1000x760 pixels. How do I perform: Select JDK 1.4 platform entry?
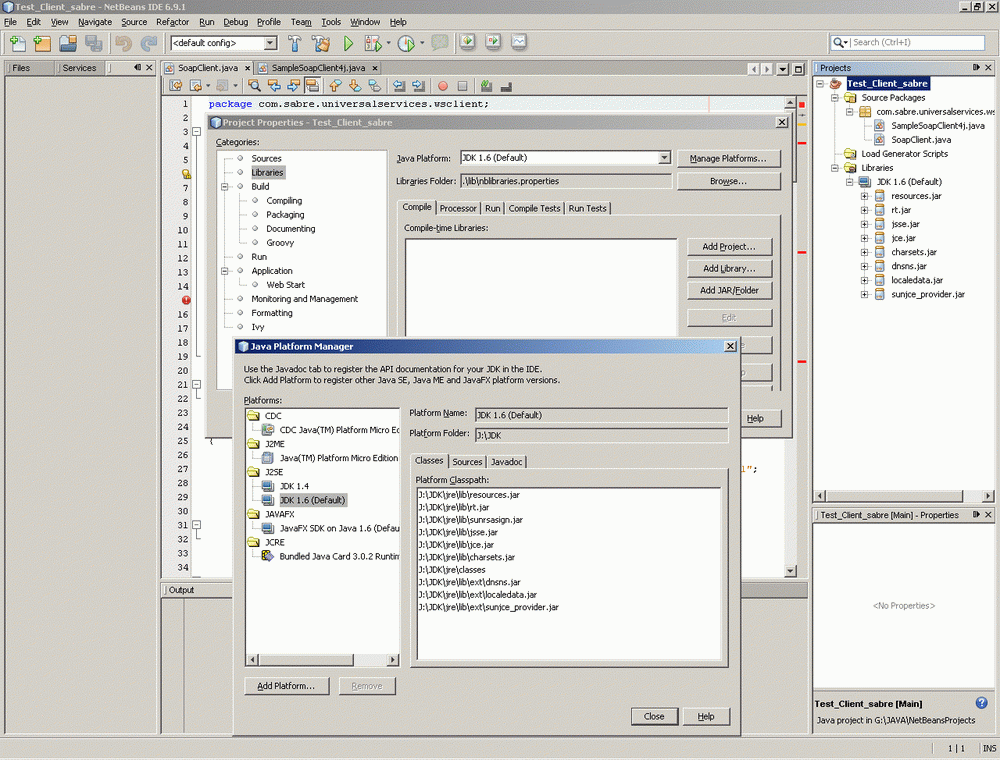294,486
